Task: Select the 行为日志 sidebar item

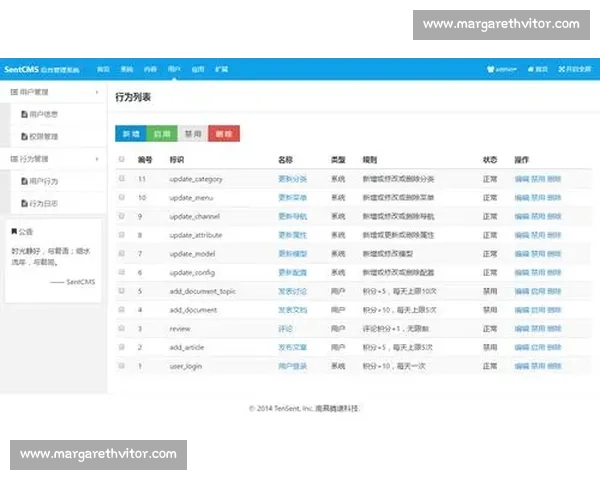Action: click(x=58, y=203)
